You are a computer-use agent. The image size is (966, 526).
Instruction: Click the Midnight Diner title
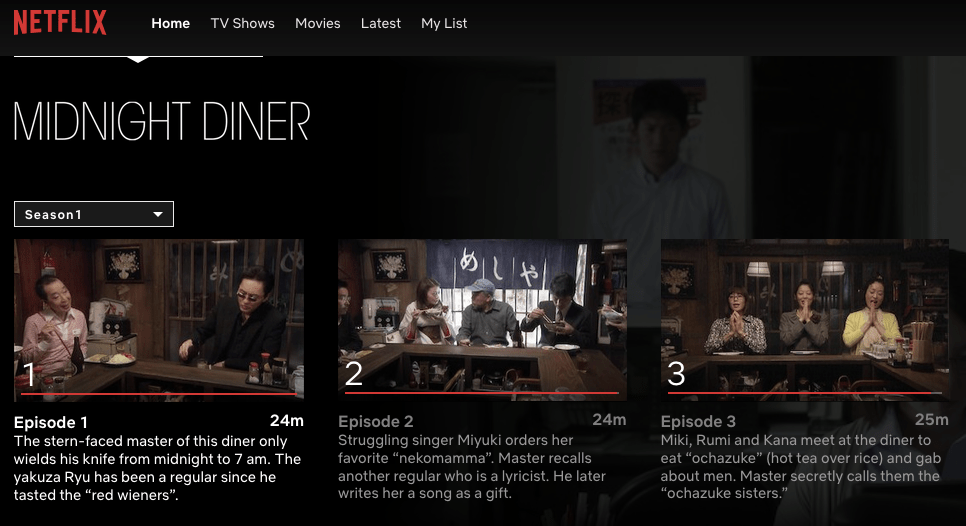(x=161, y=121)
